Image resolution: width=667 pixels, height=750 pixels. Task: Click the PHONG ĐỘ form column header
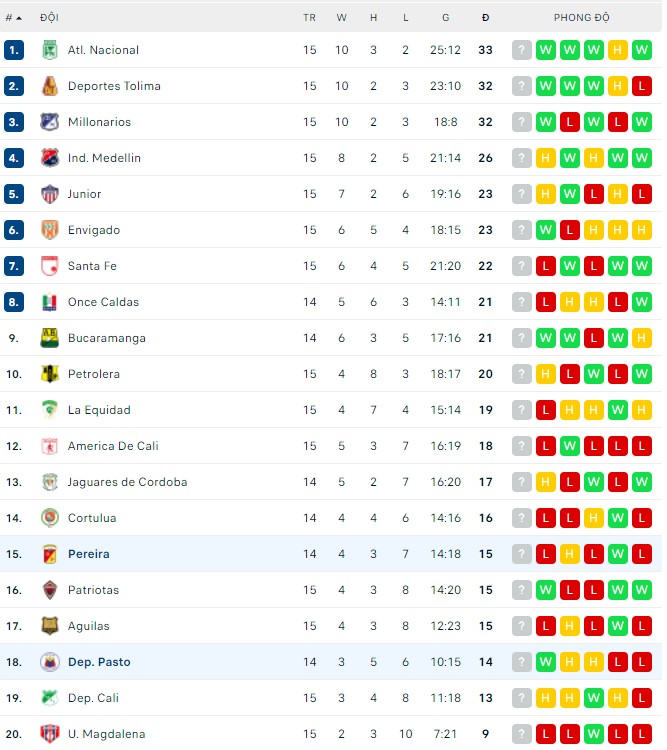(581, 18)
